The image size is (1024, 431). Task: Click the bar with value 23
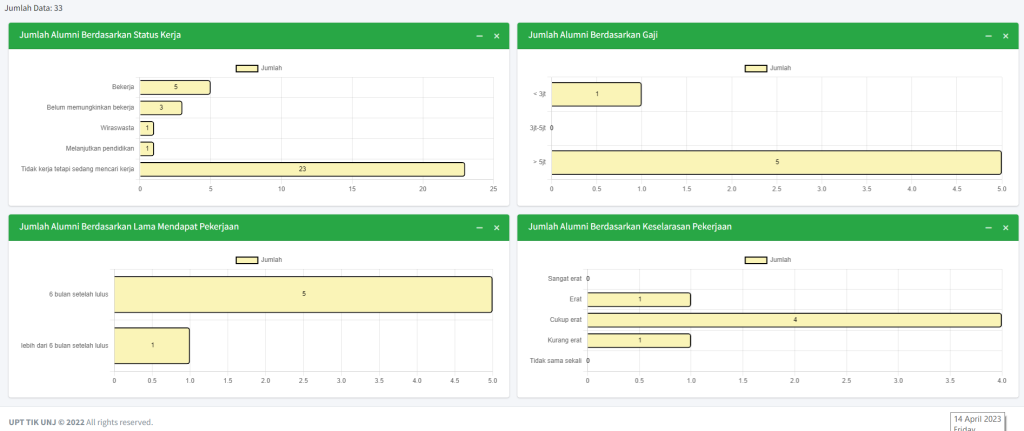302,169
